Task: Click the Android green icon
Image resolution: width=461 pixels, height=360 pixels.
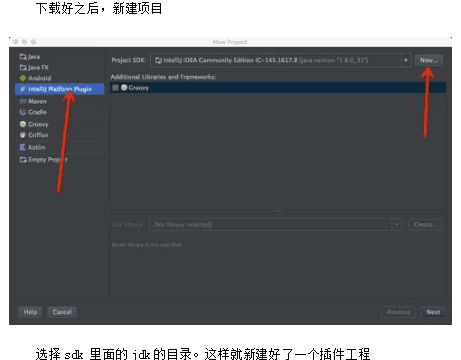Action: [23, 78]
